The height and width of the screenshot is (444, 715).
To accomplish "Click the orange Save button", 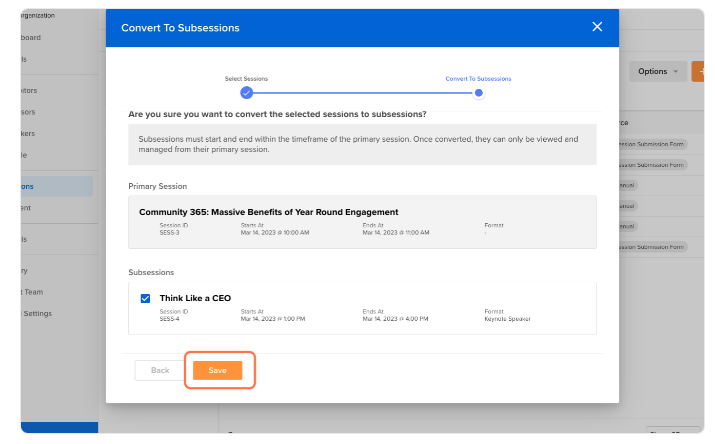I will (x=218, y=370).
